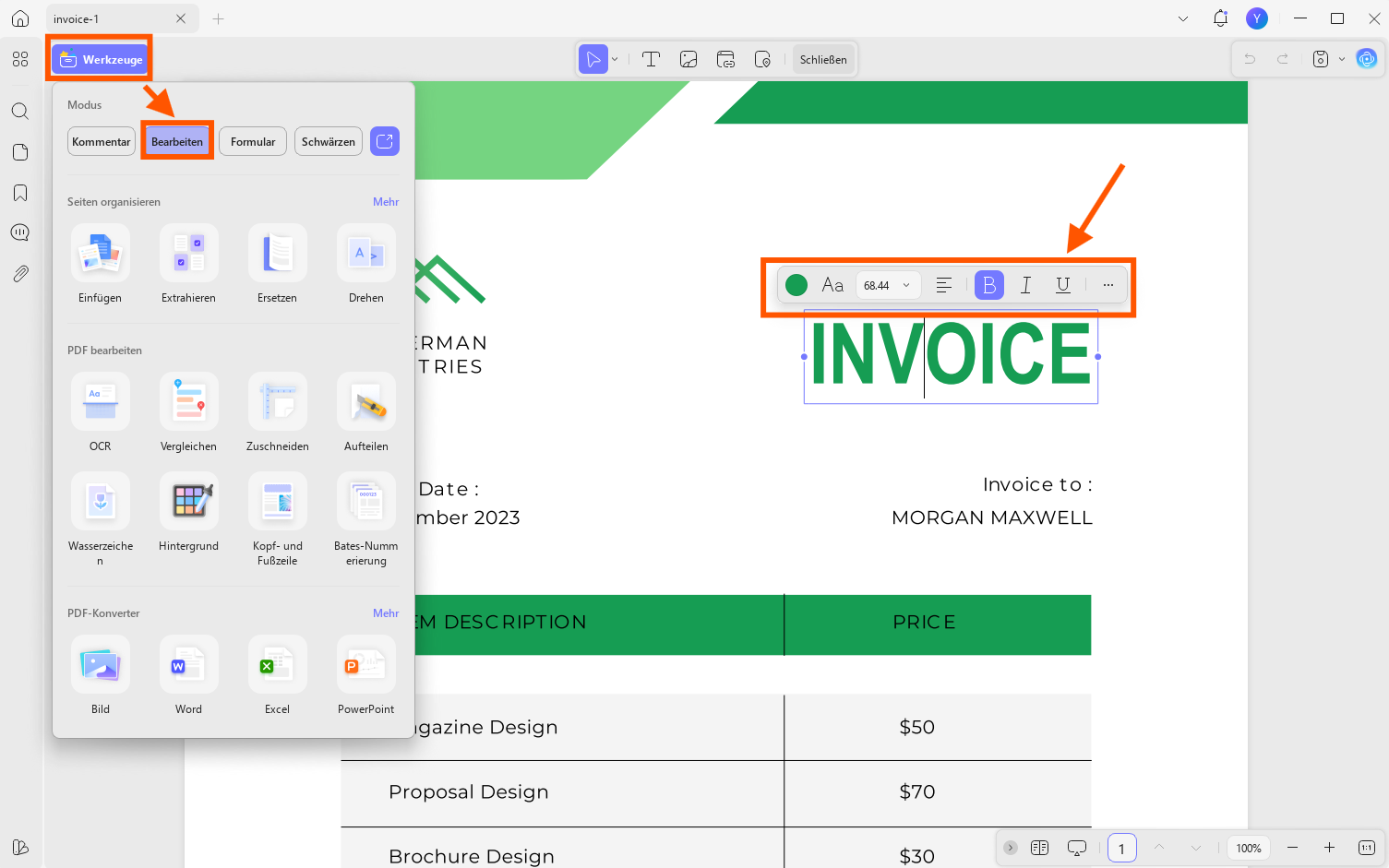
Task: Switch to Kommentar mode
Action: 102,141
